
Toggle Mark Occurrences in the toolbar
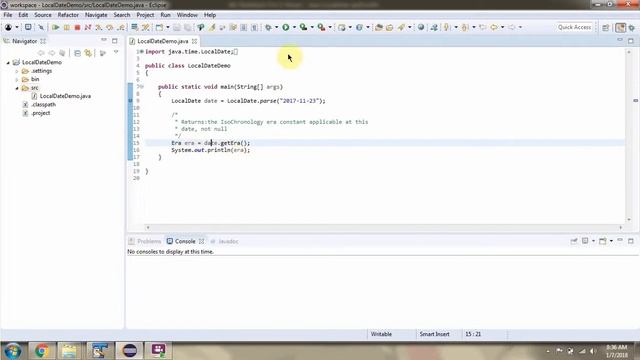(x=212, y=27)
